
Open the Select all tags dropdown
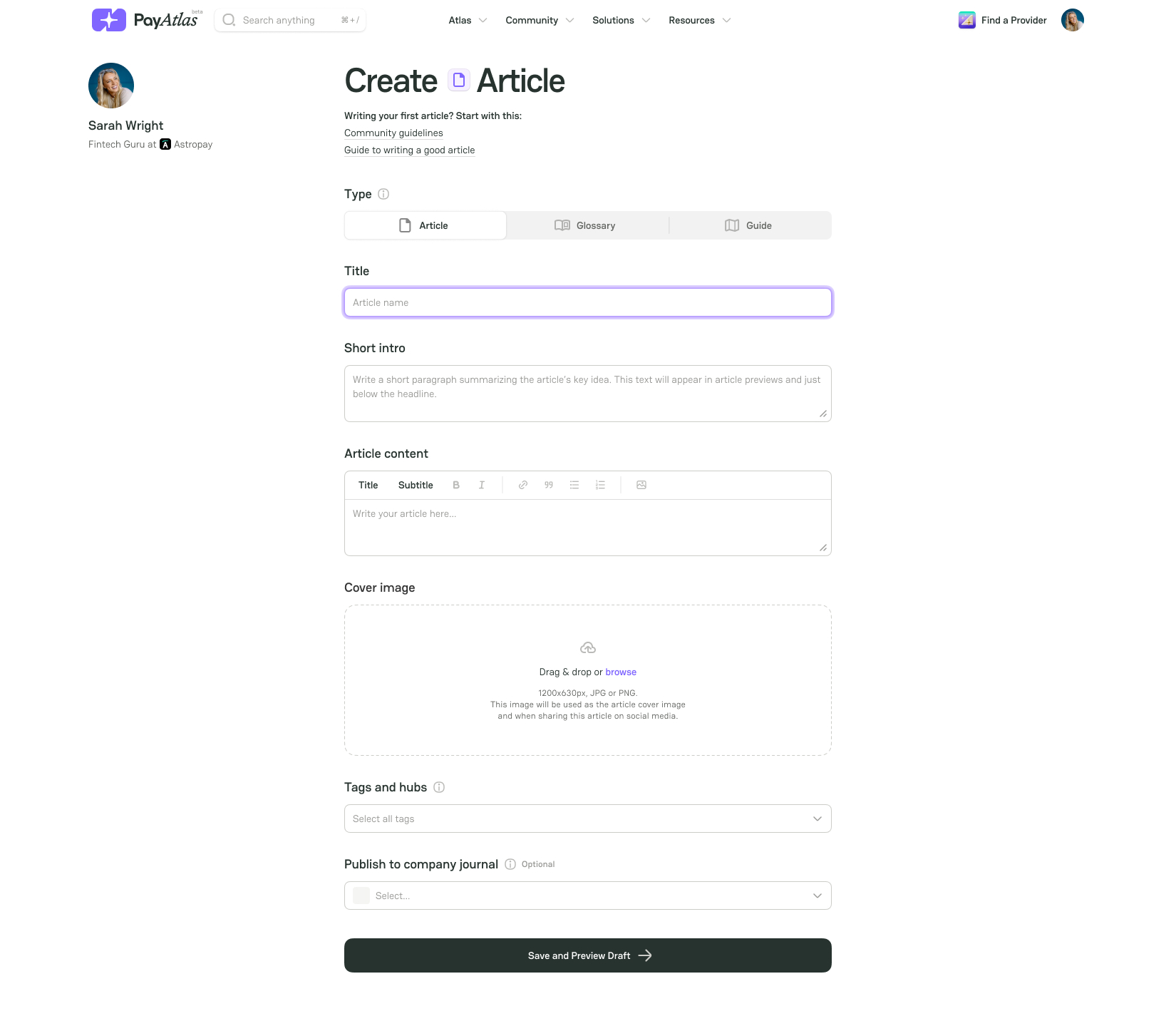tap(587, 819)
